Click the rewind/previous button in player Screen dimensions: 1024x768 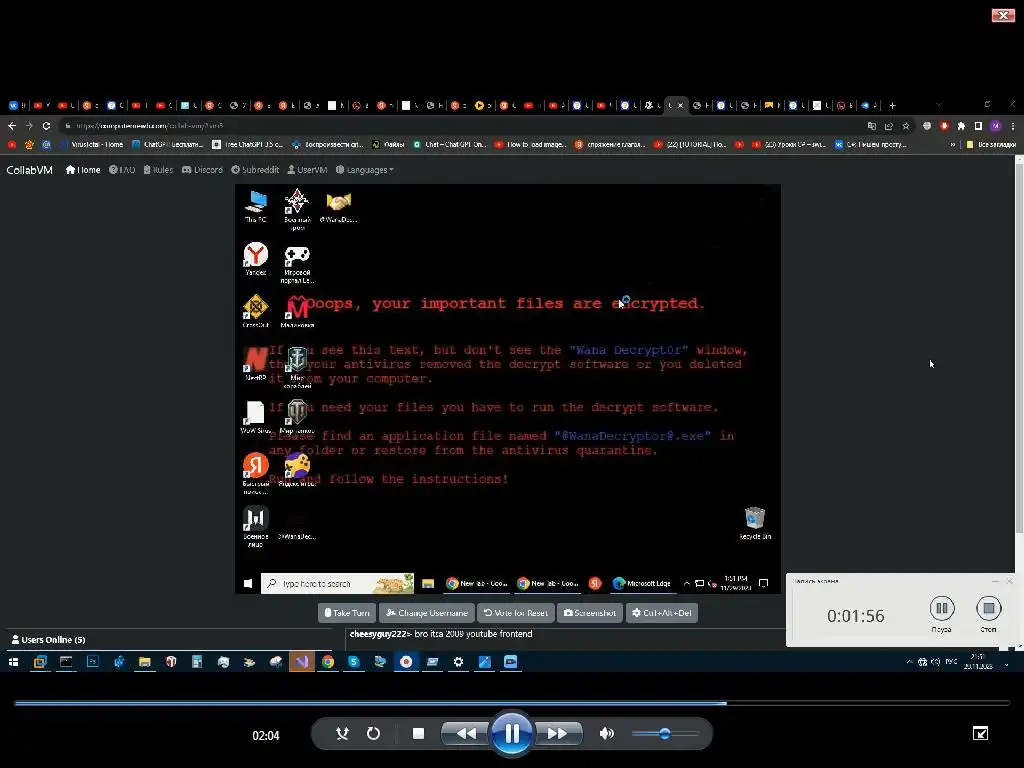point(466,733)
